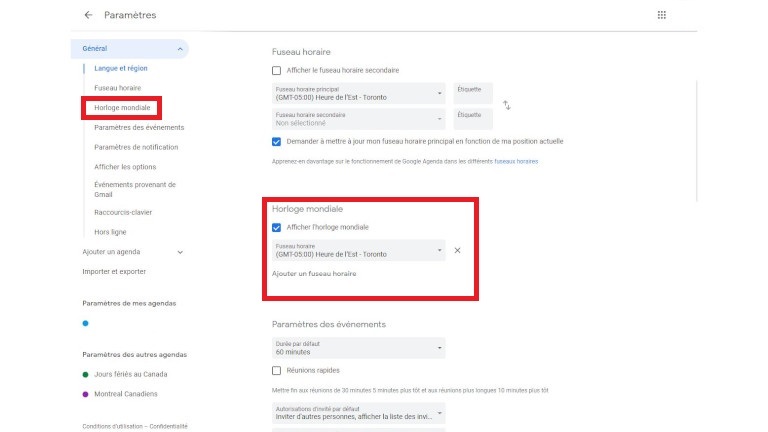Click the primary time zone Étiquette field
Viewport: 768px width, 432px height.
473,94
